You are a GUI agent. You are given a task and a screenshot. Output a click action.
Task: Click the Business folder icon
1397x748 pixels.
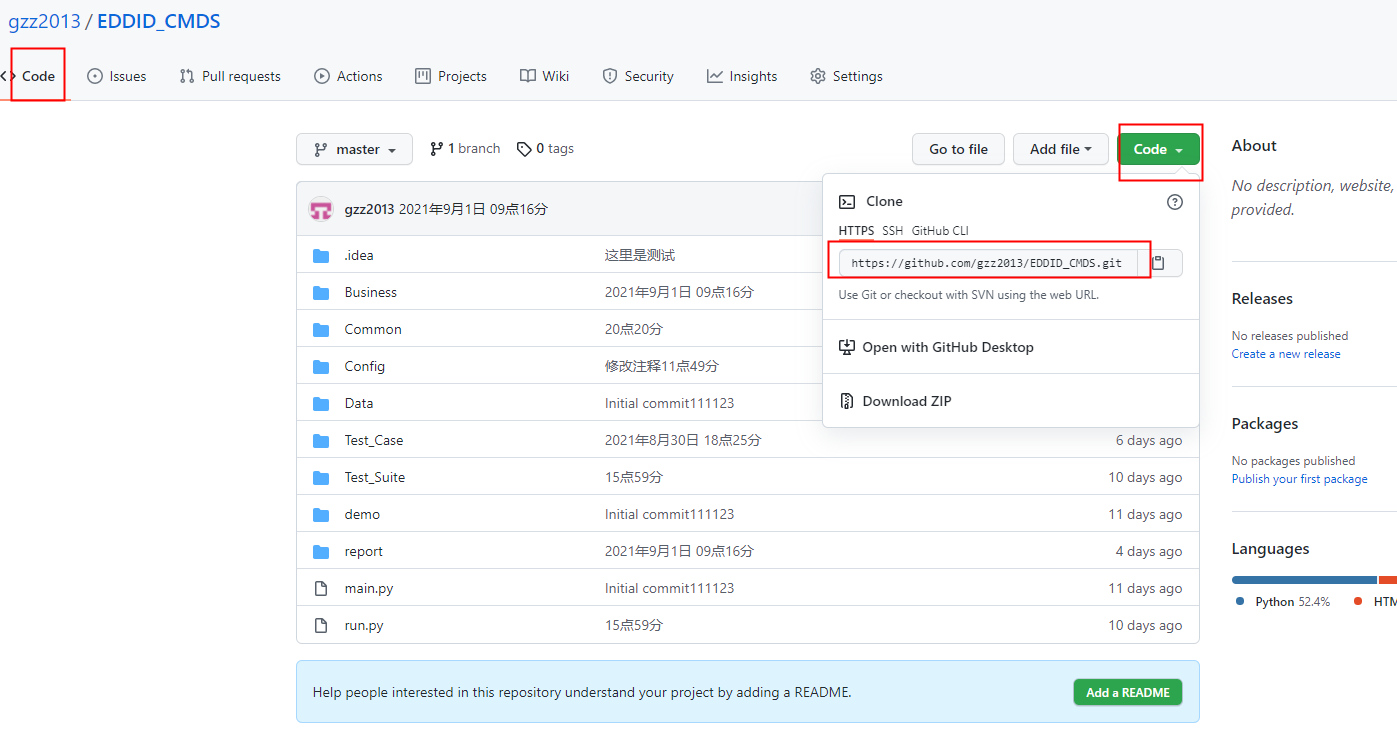[321, 292]
